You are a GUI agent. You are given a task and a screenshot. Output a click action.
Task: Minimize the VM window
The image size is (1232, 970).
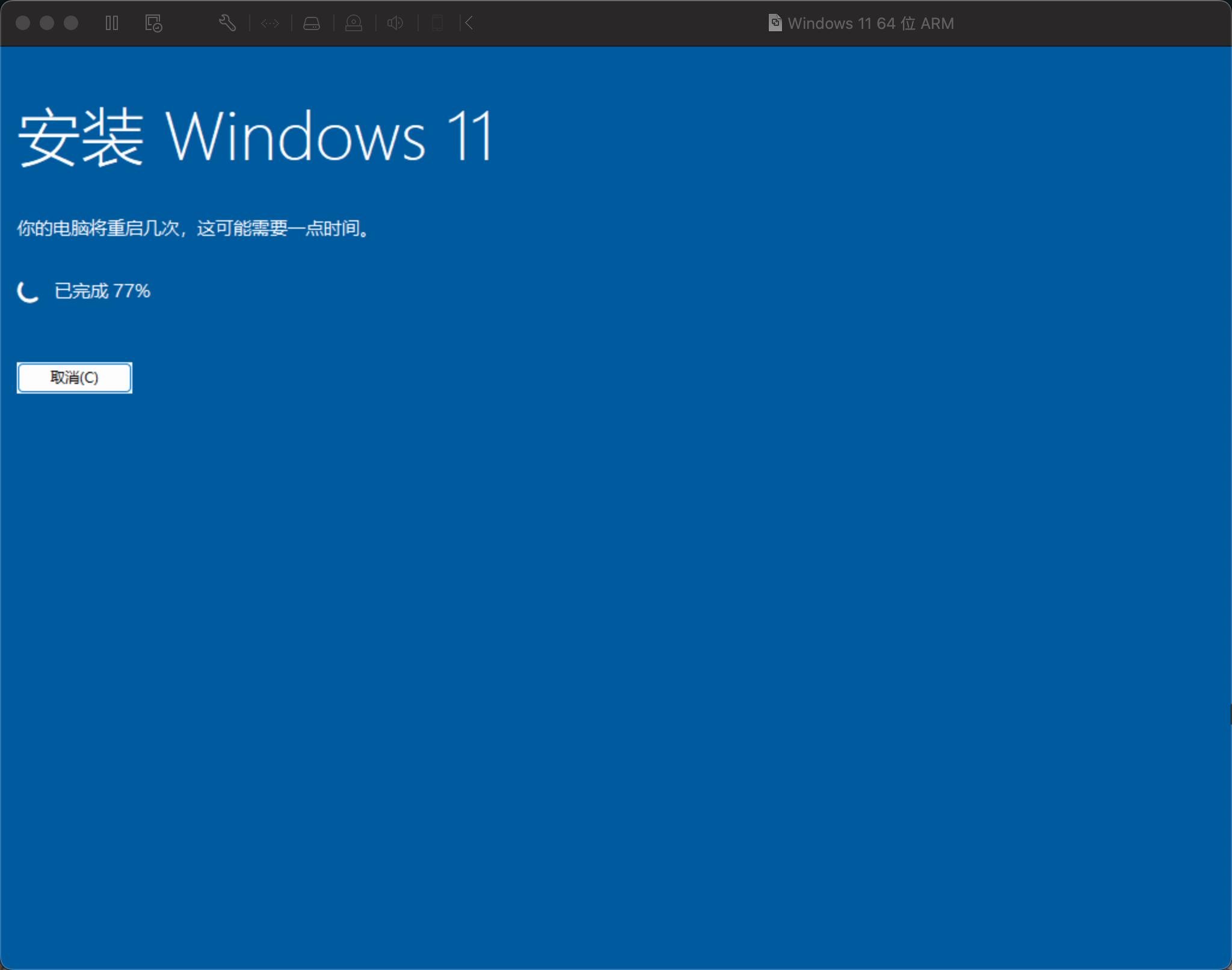47,23
